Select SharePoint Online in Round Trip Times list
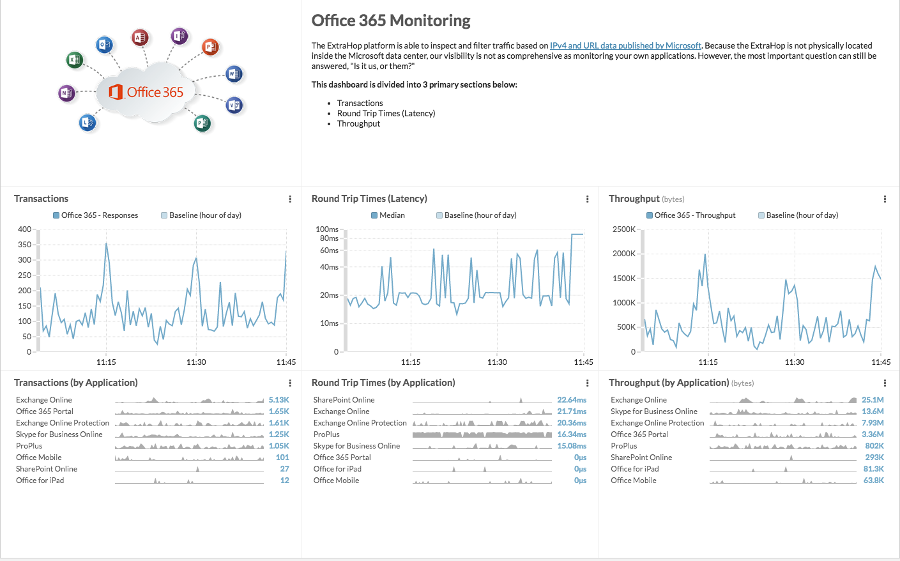The height and width of the screenshot is (561, 900). click(449, 400)
